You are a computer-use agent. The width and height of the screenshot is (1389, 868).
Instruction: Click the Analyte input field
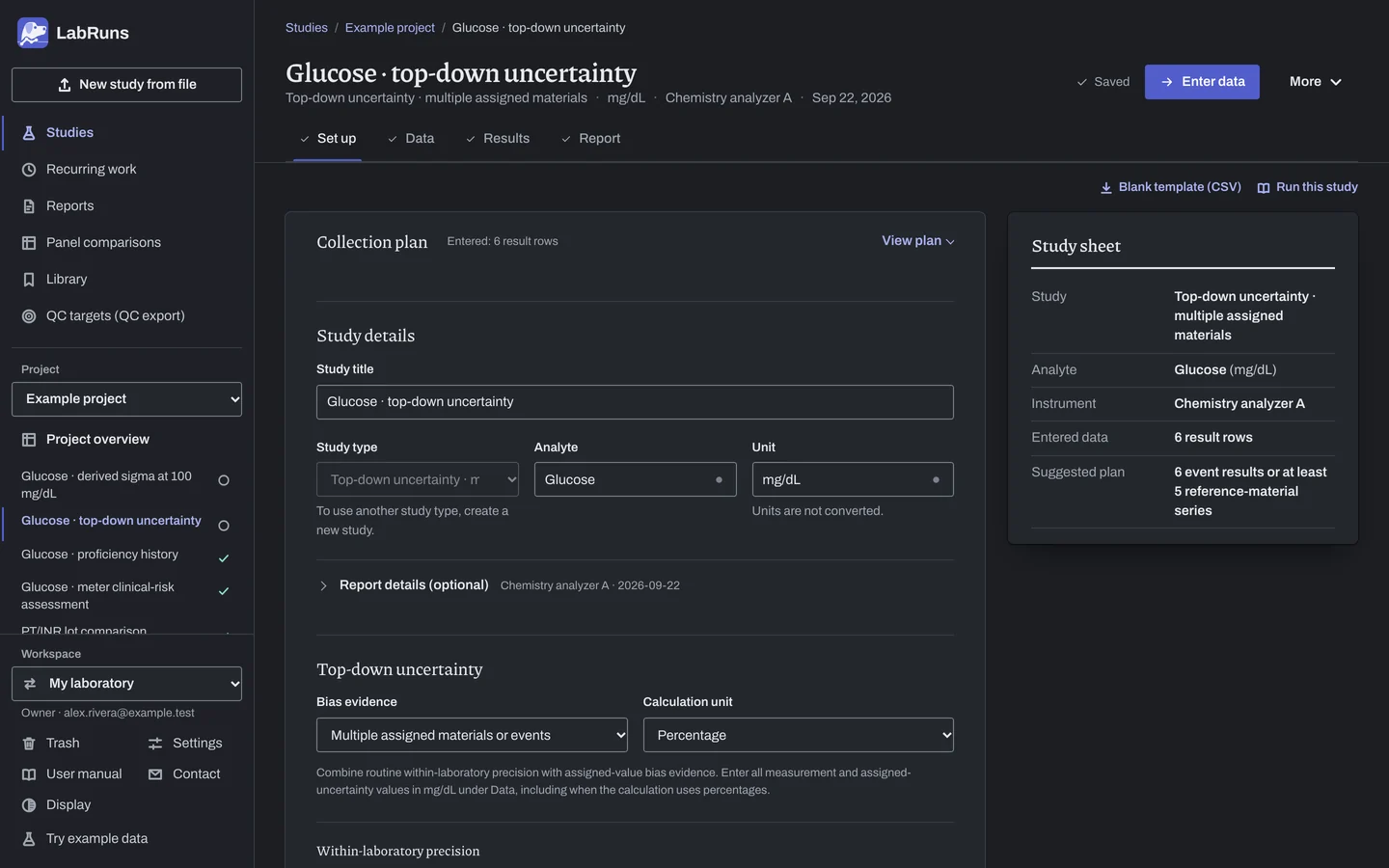pyautogui.click(x=635, y=479)
